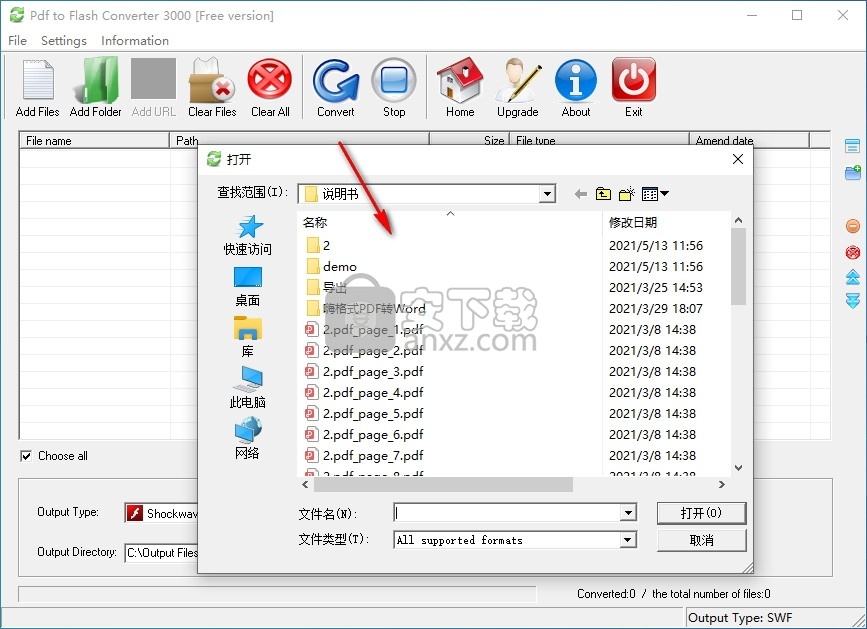The width and height of the screenshot is (867, 629).
Task: Click the file list vertical scrollbar thumb
Action: click(738, 266)
